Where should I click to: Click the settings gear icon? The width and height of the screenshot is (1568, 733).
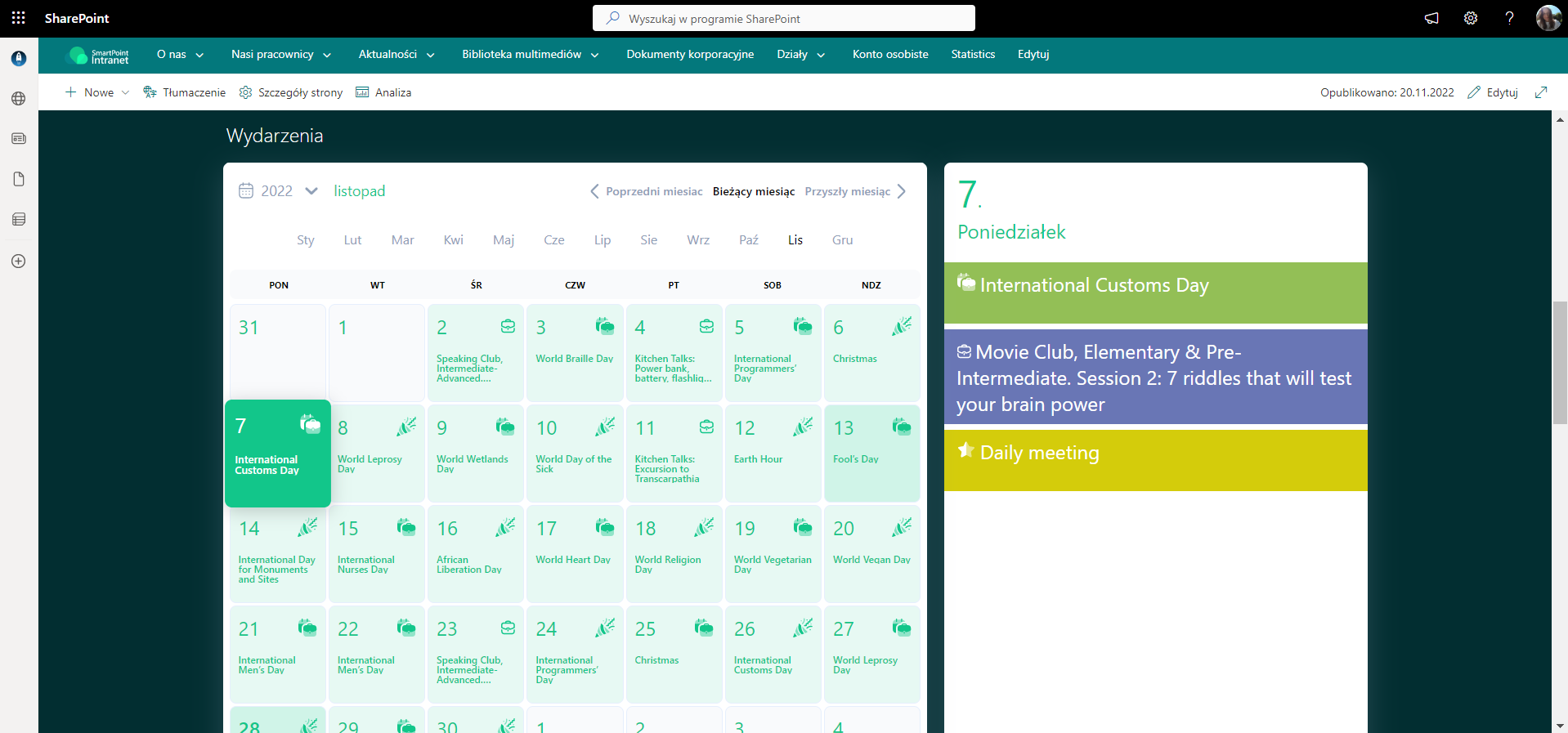point(1470,18)
